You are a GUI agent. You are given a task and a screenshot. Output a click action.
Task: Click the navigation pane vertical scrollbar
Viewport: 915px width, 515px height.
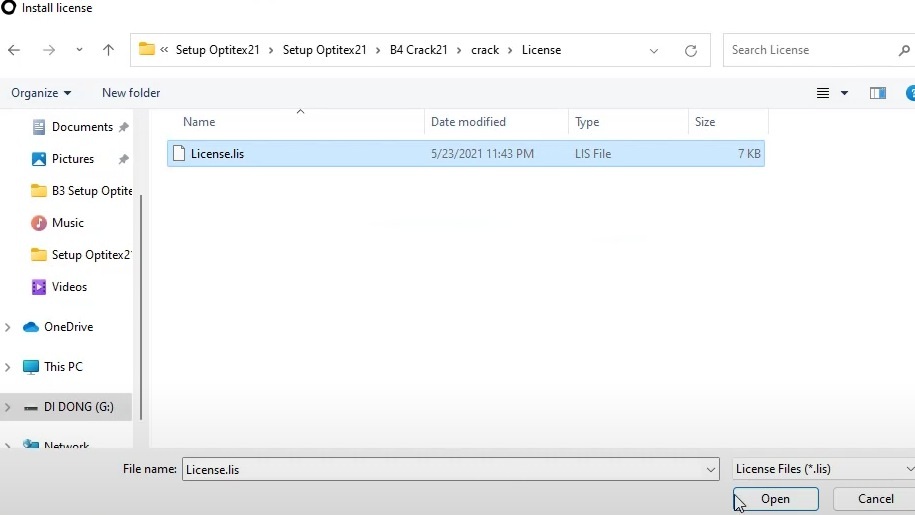tap(141, 300)
